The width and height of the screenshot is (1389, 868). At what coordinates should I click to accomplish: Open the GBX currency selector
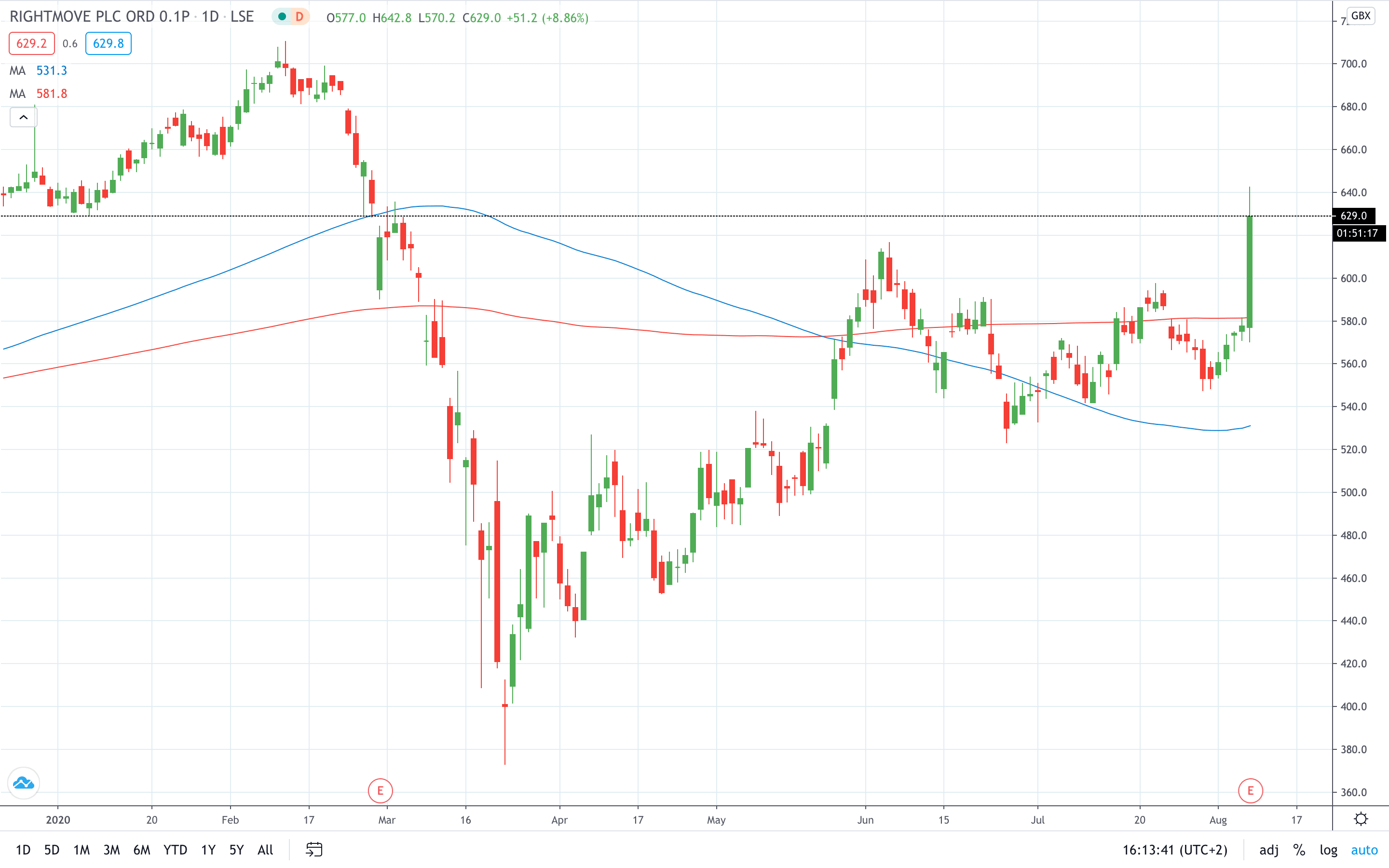(x=1360, y=15)
